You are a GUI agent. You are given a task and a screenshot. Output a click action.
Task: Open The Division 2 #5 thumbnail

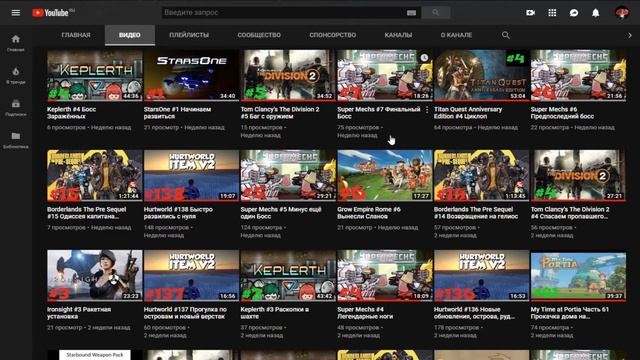[x=288, y=75]
